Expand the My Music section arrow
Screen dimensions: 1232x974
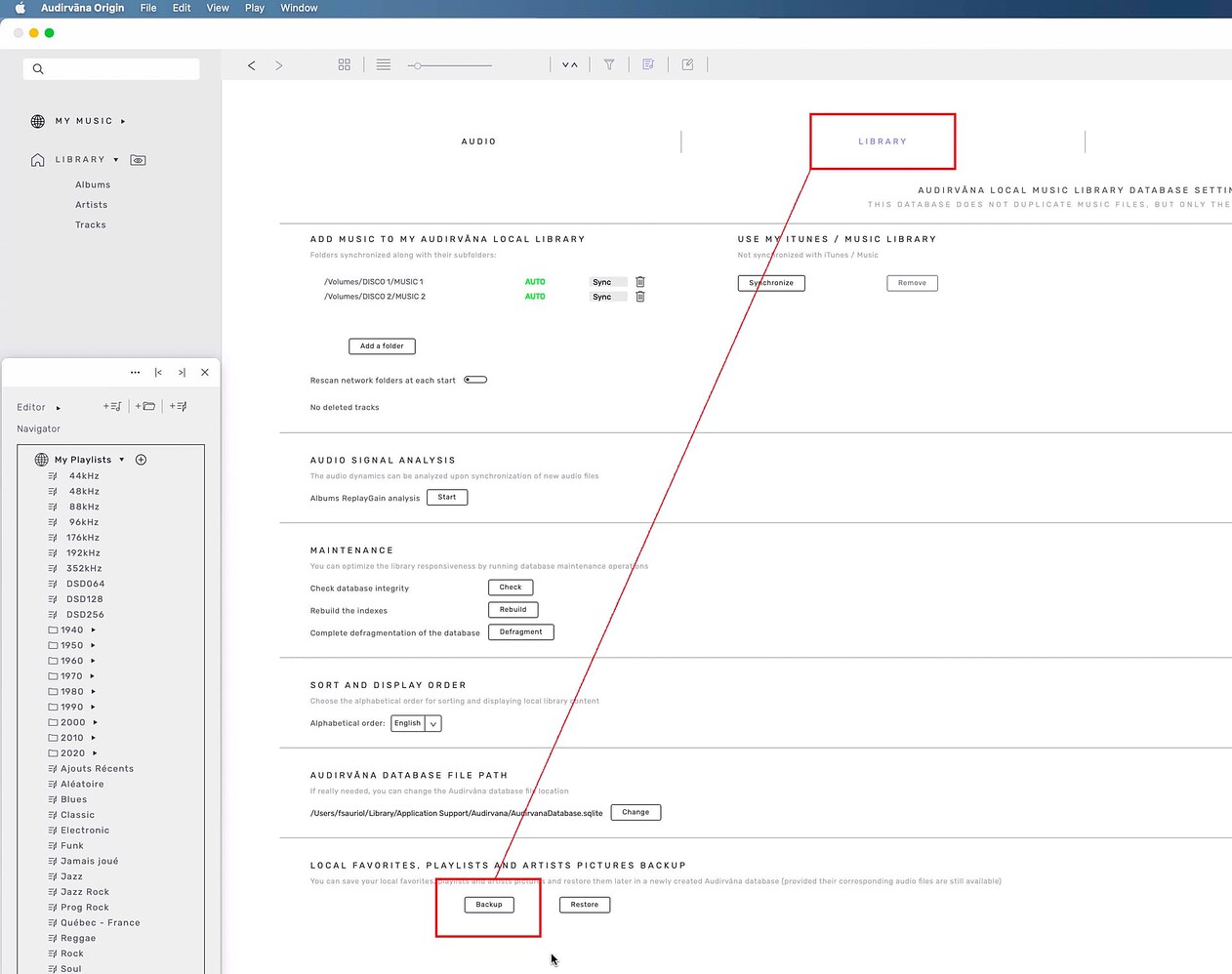[123, 122]
